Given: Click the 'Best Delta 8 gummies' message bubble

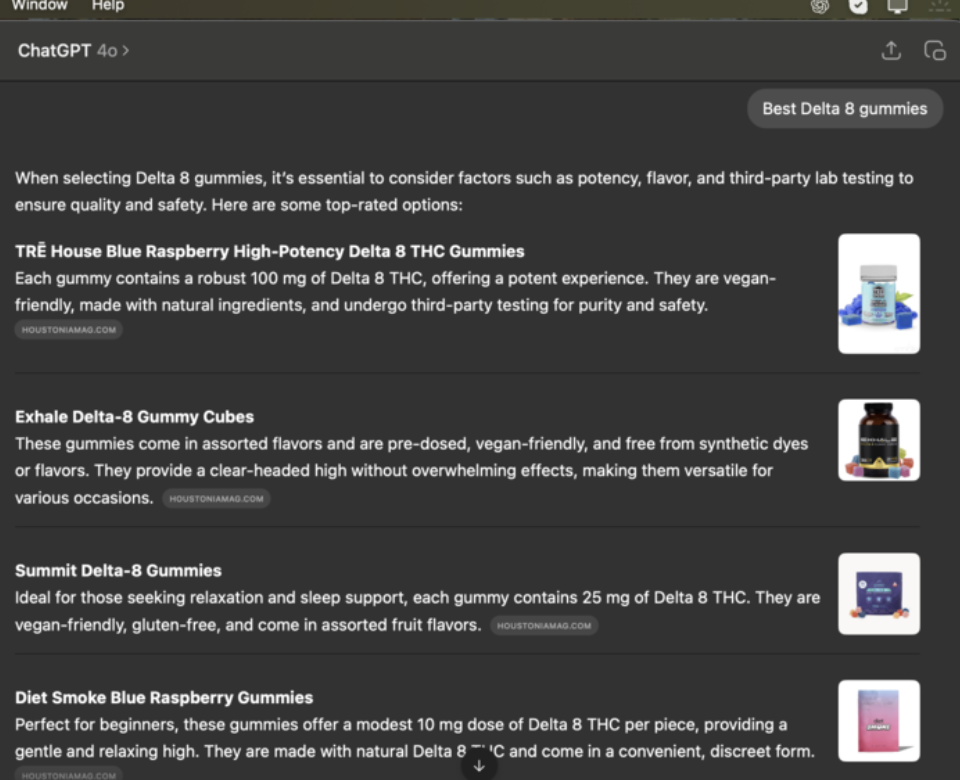Looking at the screenshot, I should pos(845,109).
